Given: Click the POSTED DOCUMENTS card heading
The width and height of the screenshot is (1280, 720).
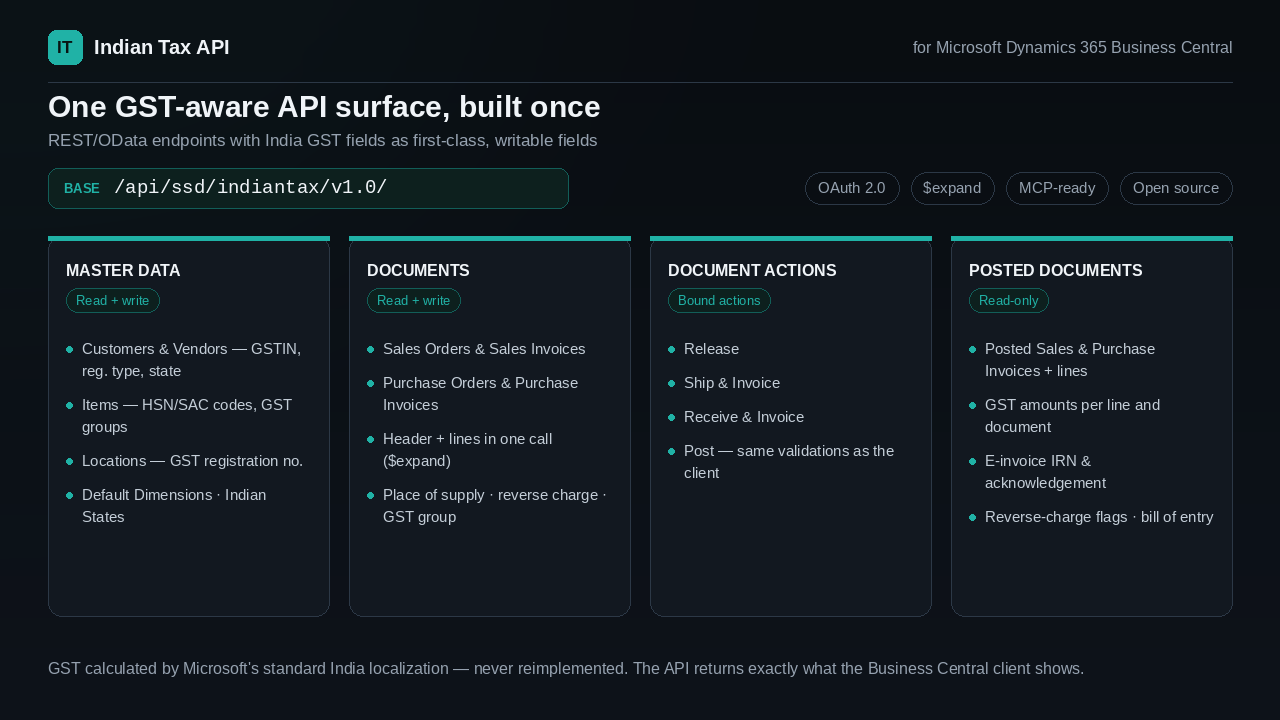Looking at the screenshot, I should click(1055, 270).
